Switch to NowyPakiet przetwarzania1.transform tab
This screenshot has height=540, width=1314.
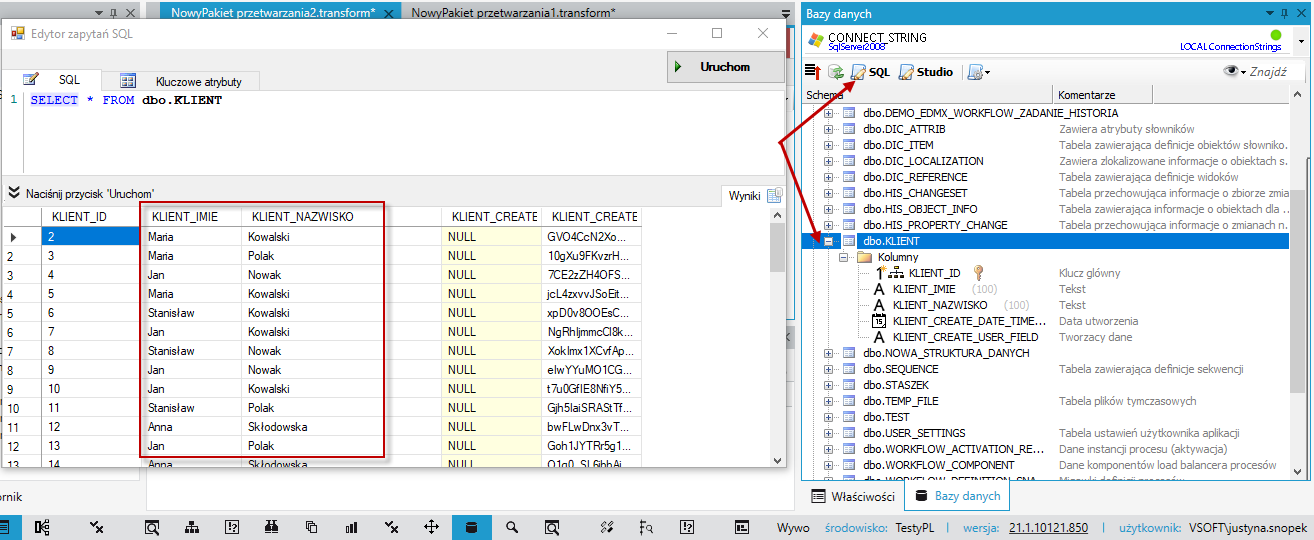click(513, 13)
